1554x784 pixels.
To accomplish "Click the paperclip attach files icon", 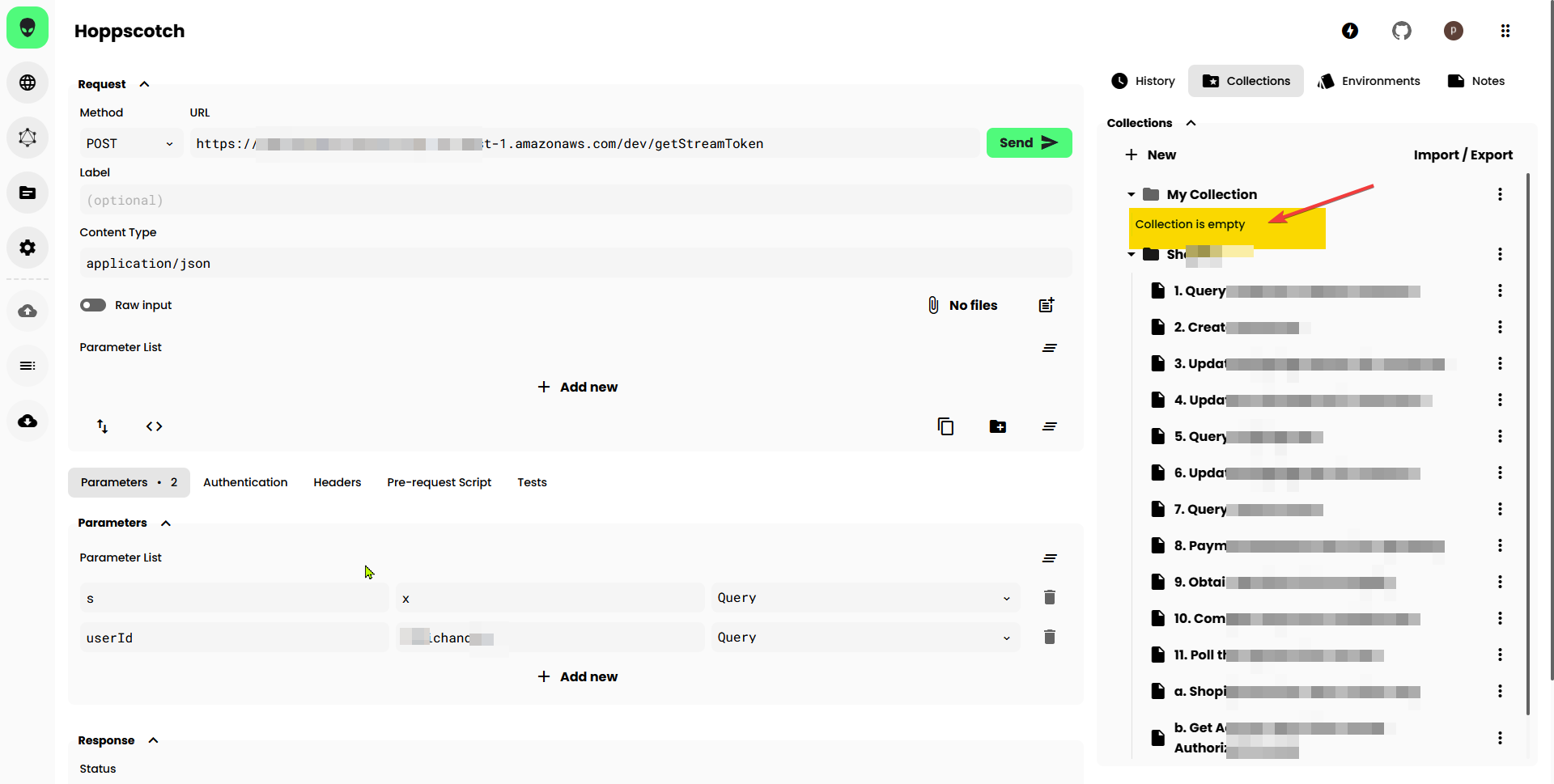I will [x=933, y=305].
